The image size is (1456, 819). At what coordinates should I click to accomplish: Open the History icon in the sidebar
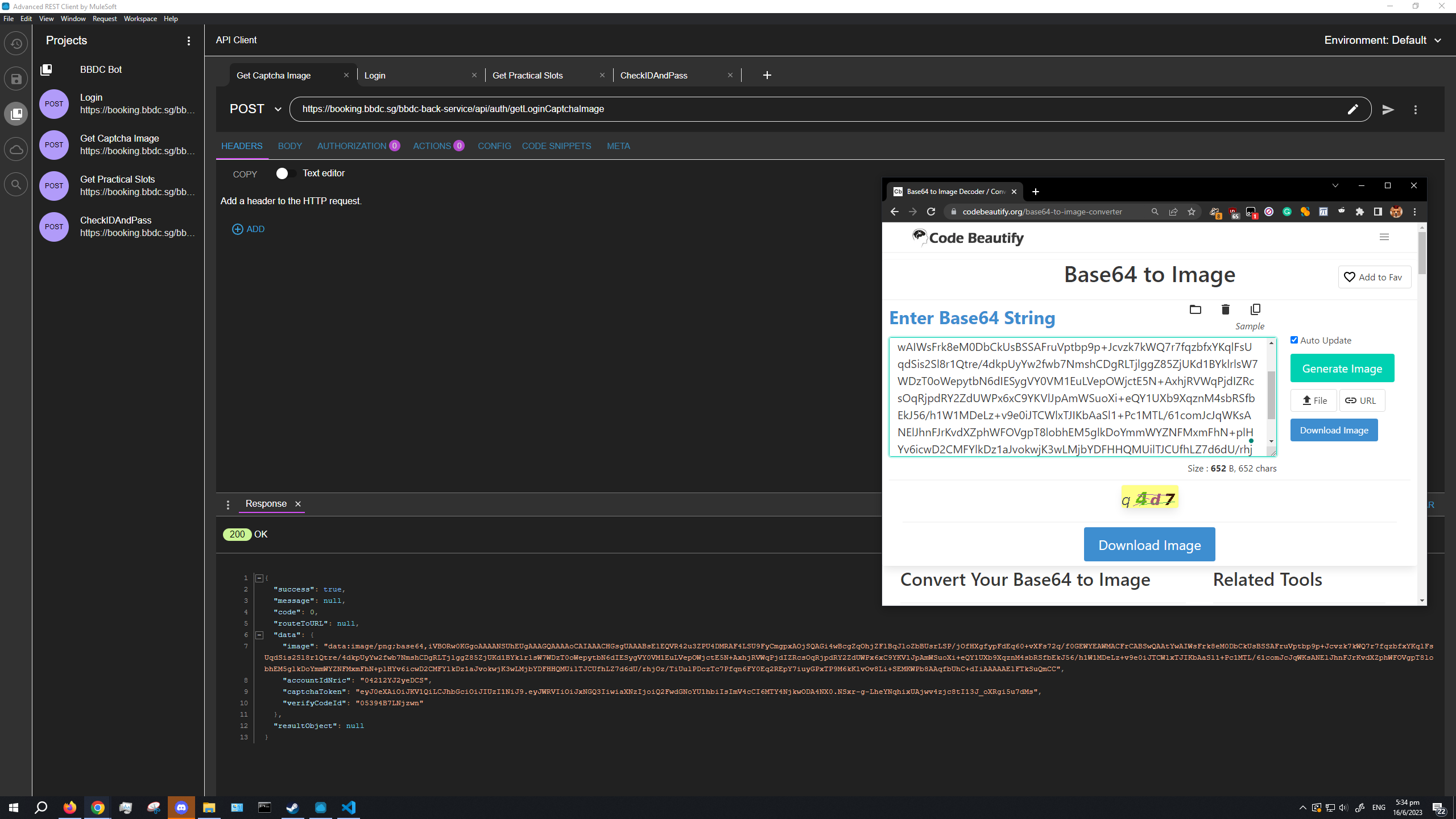point(16,44)
